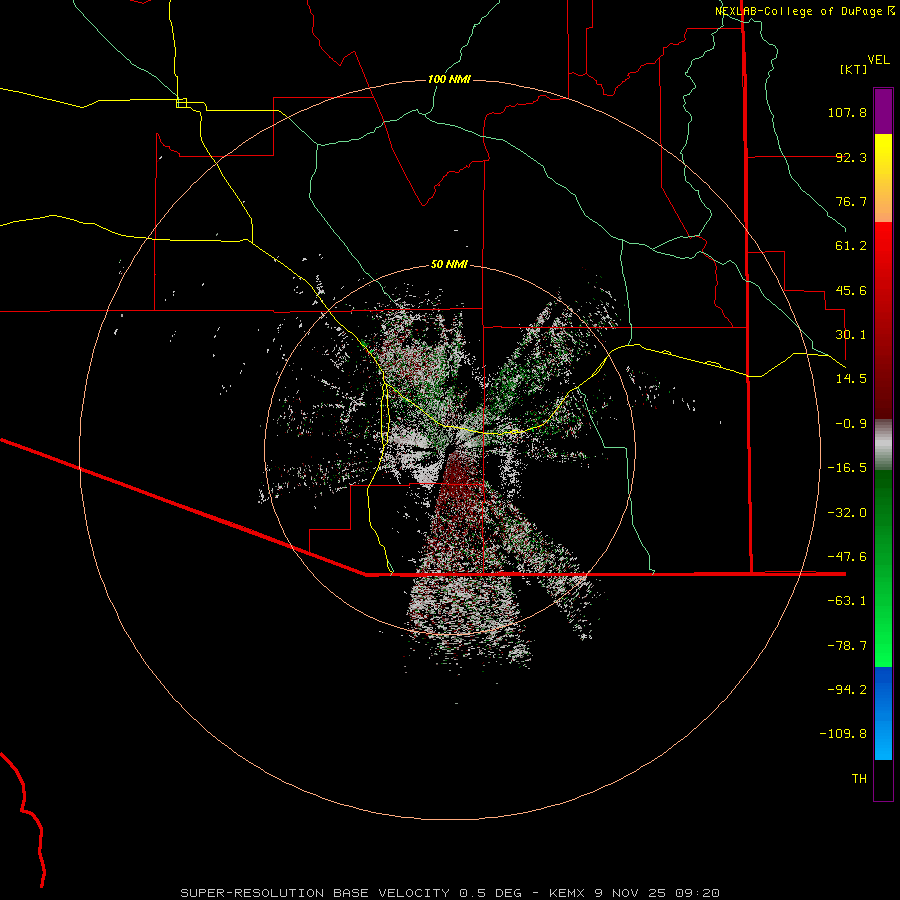
Task: Click the gray near-zero color bar segment
Action: click(x=883, y=445)
